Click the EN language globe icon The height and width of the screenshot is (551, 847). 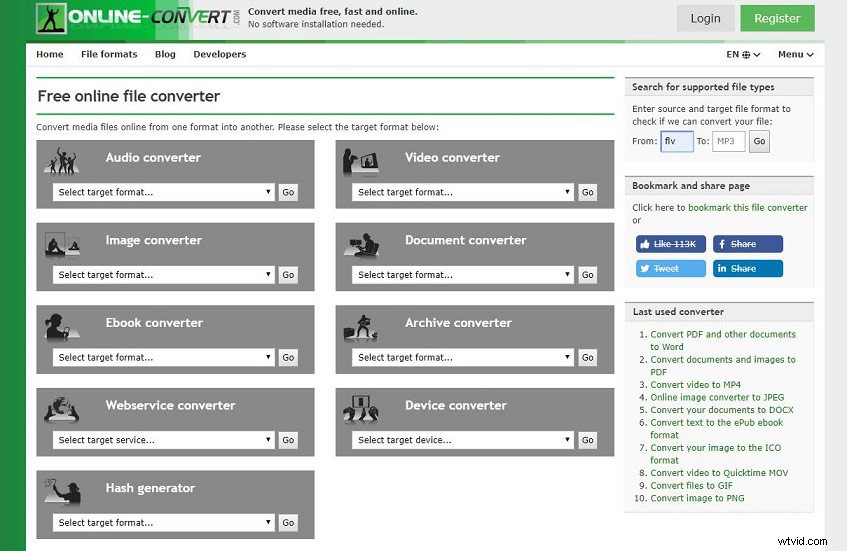pyautogui.click(x=746, y=55)
